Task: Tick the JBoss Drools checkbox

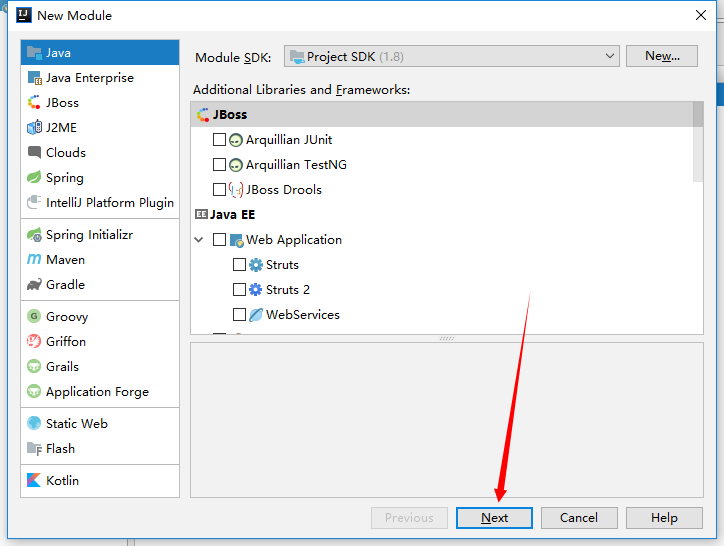Action: click(219, 189)
